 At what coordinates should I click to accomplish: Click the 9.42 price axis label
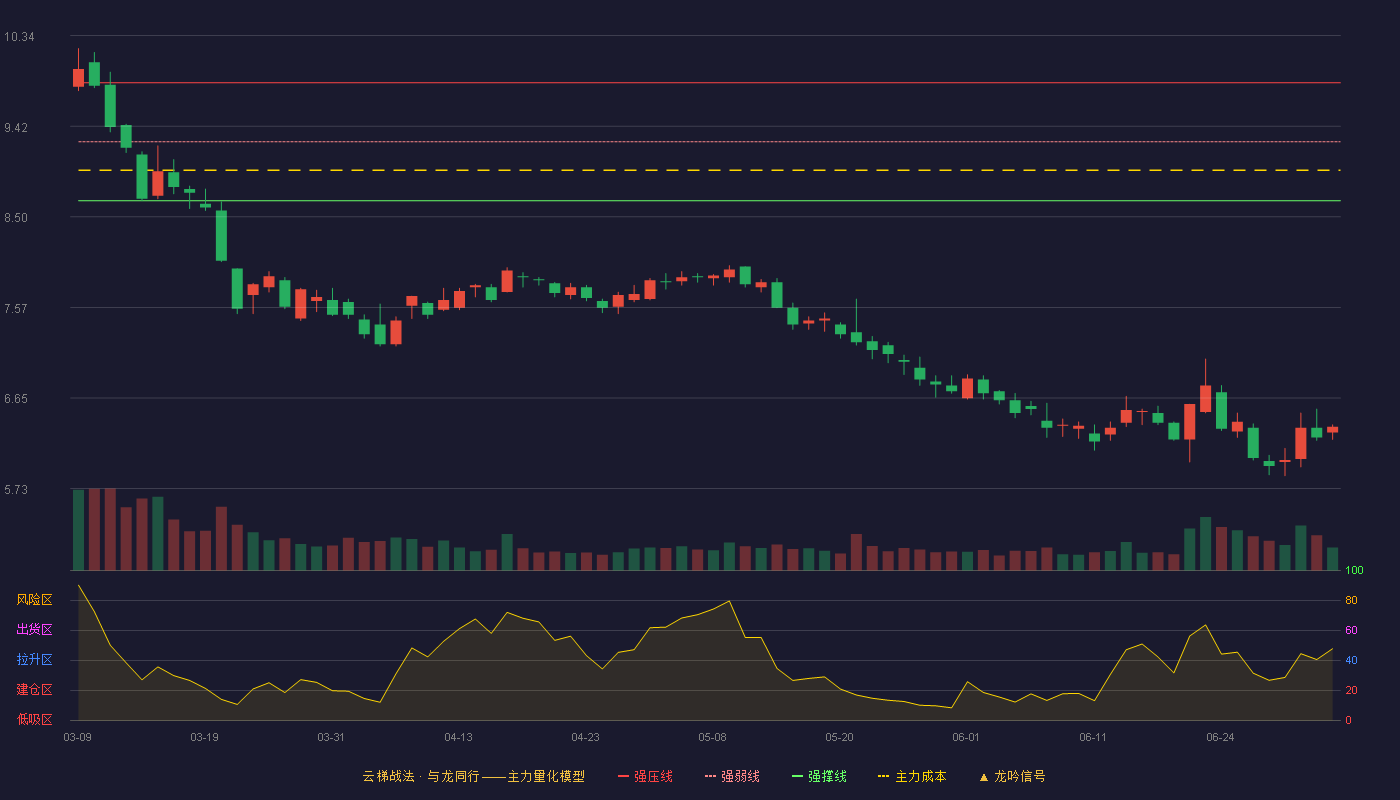(x=16, y=128)
